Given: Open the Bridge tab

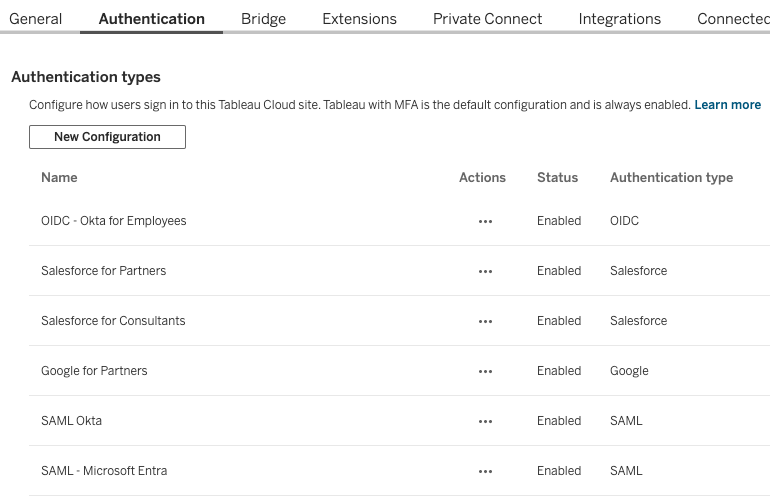Looking at the screenshot, I should [263, 19].
